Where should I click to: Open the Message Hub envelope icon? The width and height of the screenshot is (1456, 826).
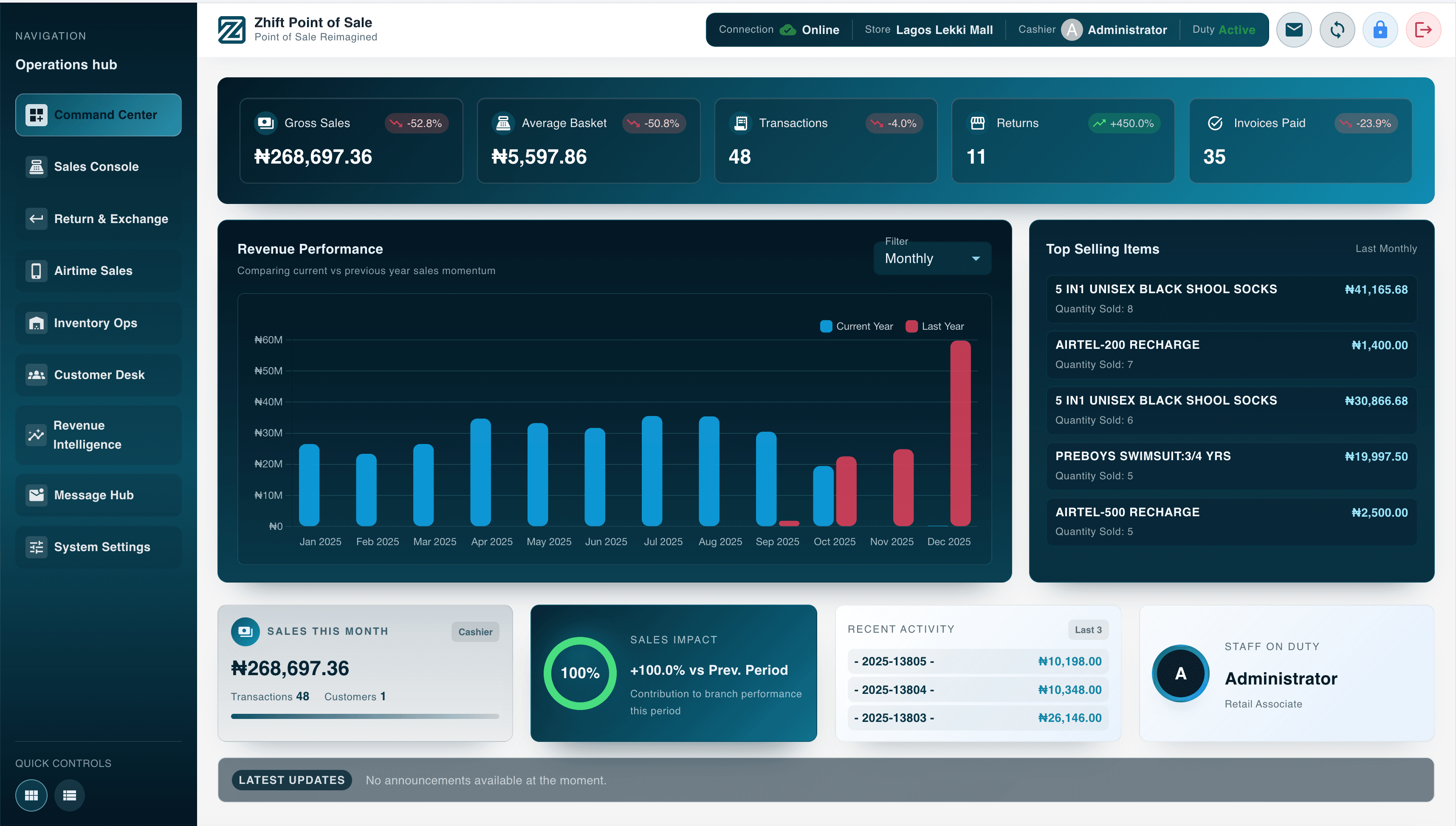(1293, 29)
